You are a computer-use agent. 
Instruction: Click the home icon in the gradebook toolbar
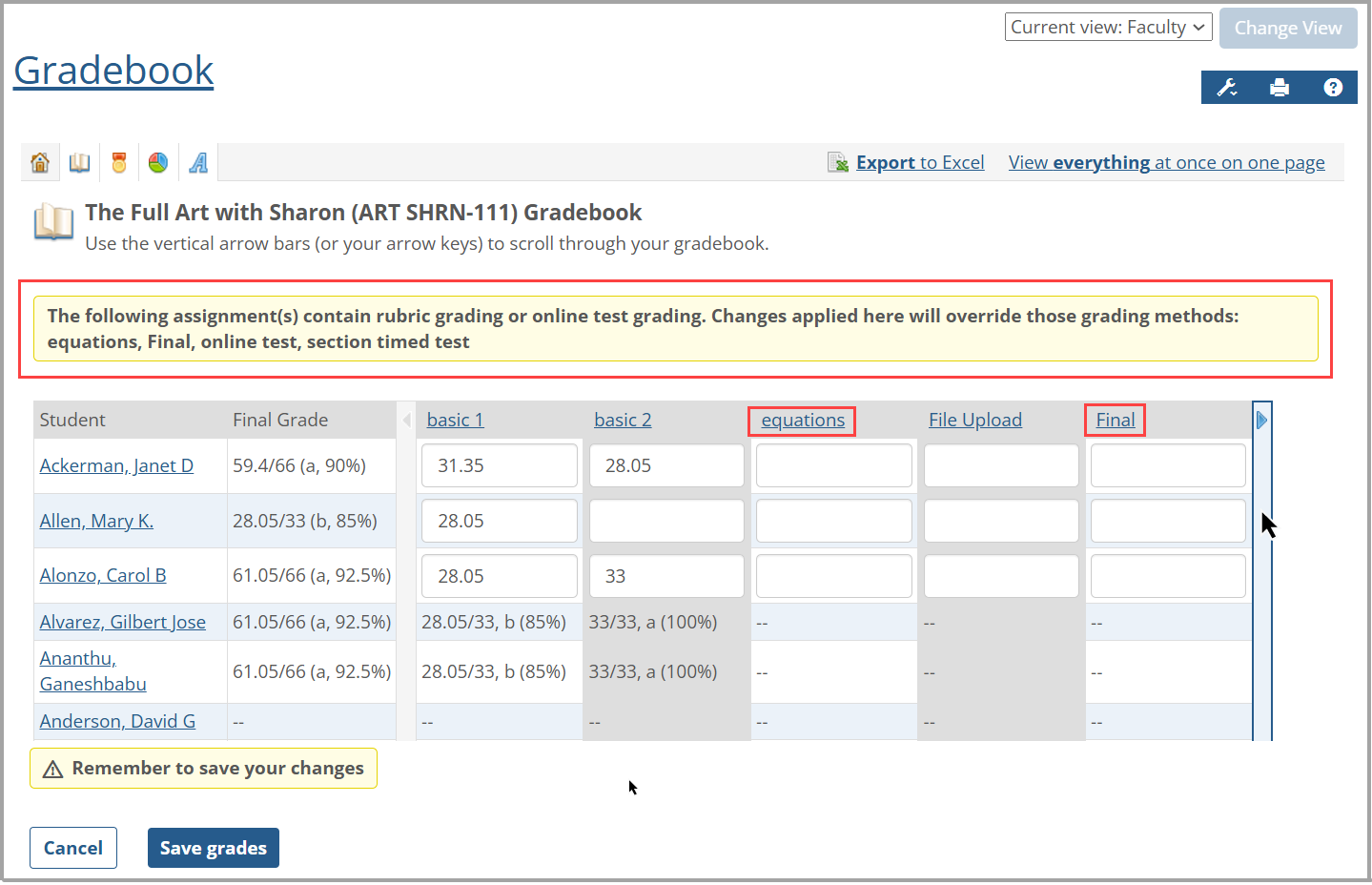coord(39,161)
